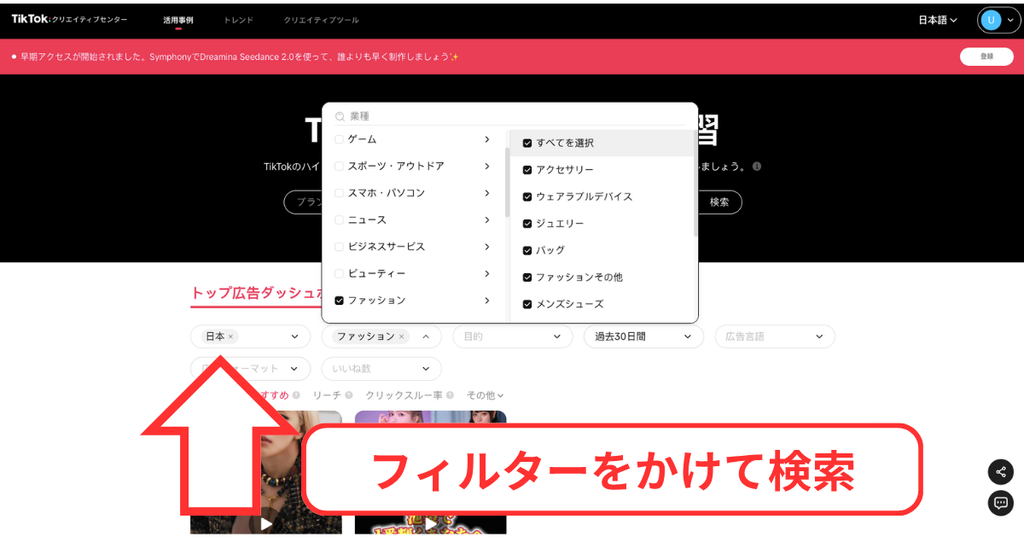Open the 日本語 language selector
1024x538 pixels.
[938, 20]
